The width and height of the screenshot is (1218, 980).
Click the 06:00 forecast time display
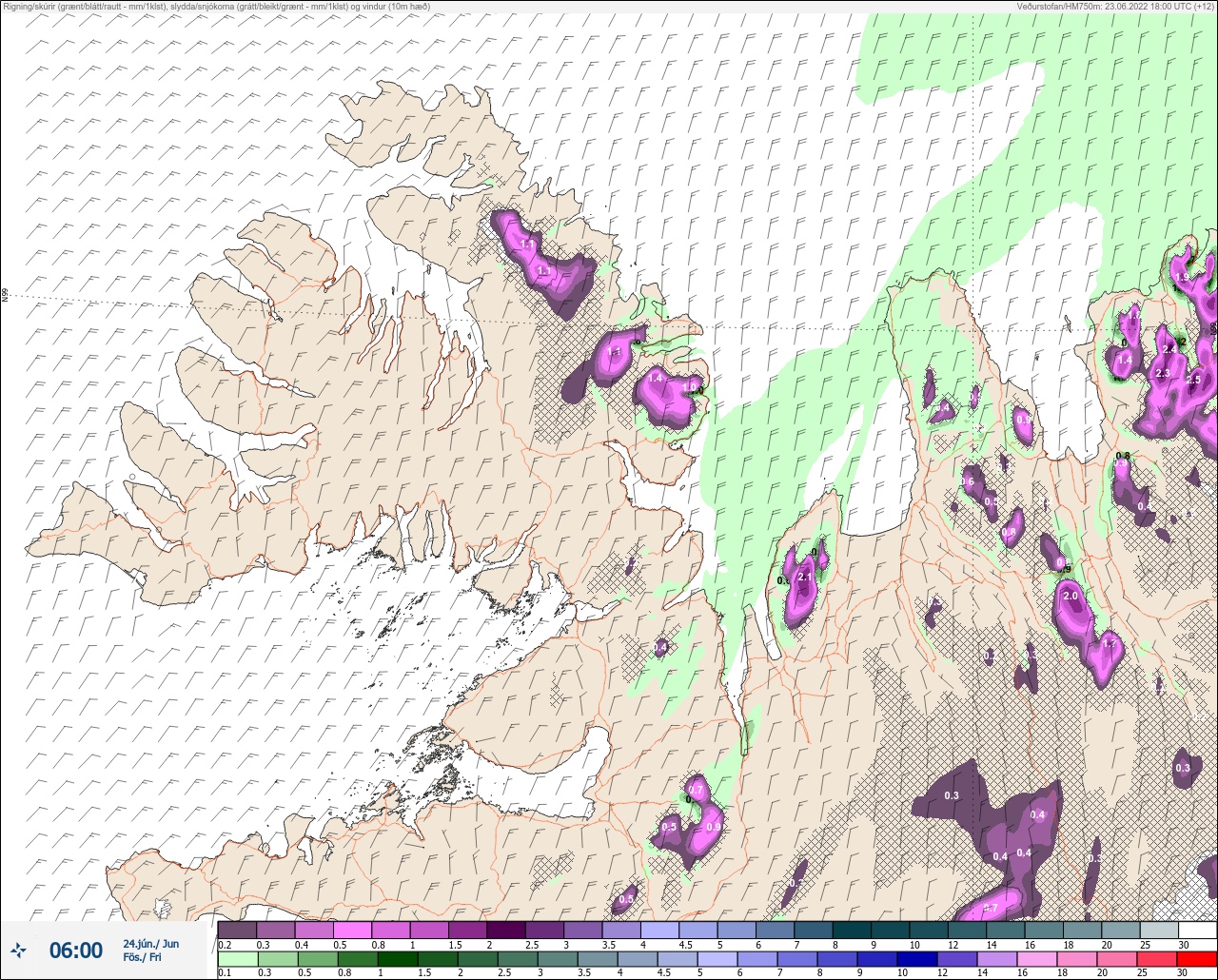tap(76, 951)
